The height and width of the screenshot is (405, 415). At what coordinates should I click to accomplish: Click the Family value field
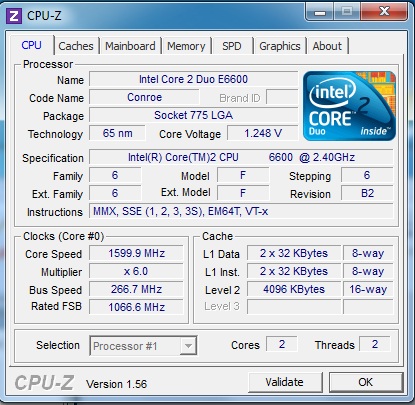click(x=115, y=175)
